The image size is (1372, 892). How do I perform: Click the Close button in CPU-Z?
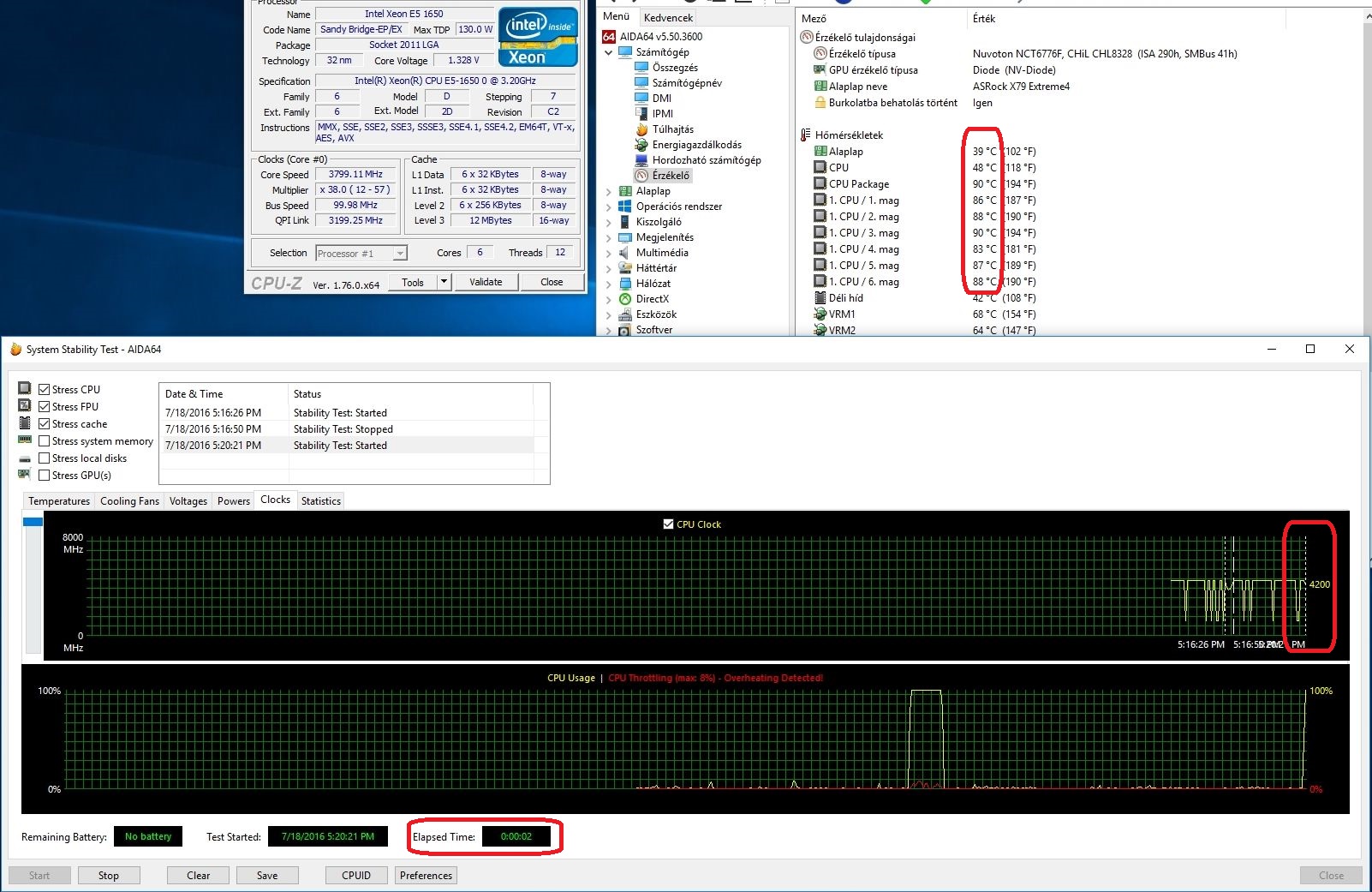(x=552, y=282)
